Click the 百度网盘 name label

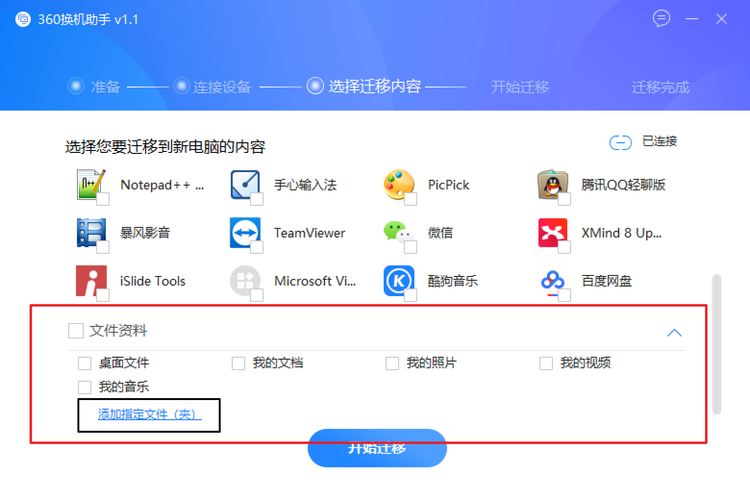pyautogui.click(x=607, y=281)
